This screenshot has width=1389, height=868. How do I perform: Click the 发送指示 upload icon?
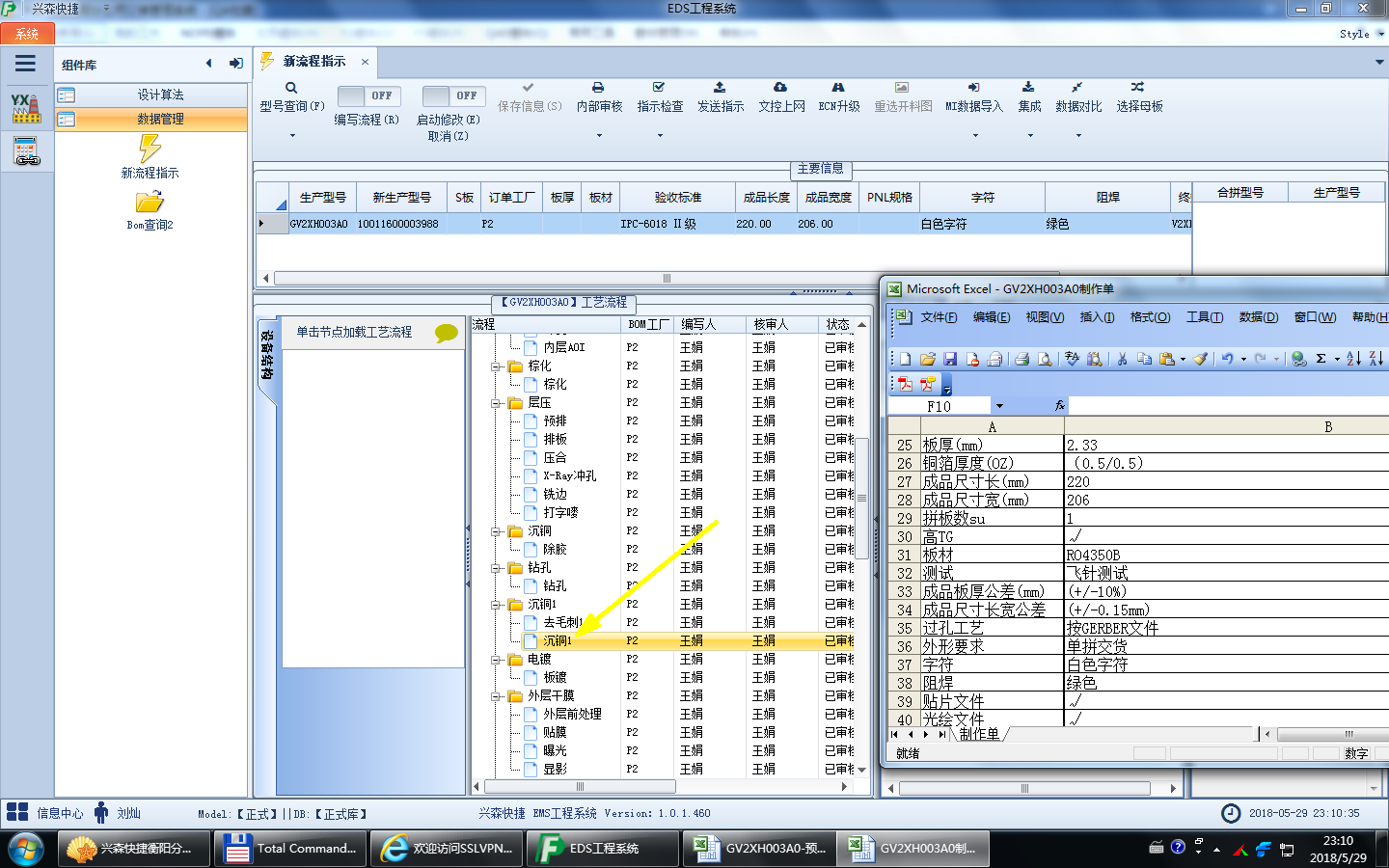(x=720, y=87)
